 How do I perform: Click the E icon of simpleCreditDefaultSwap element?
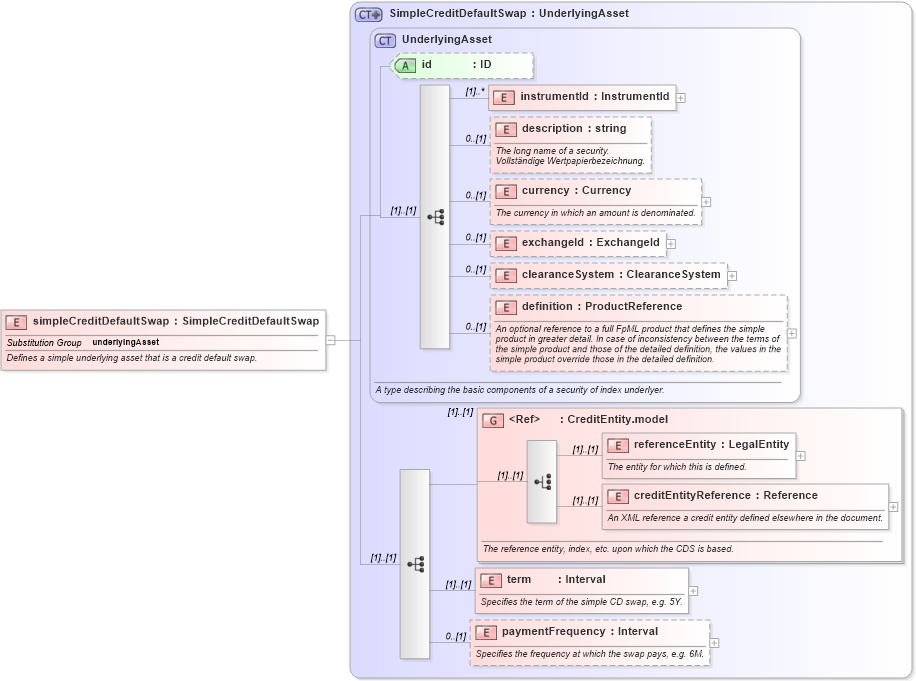(16, 322)
